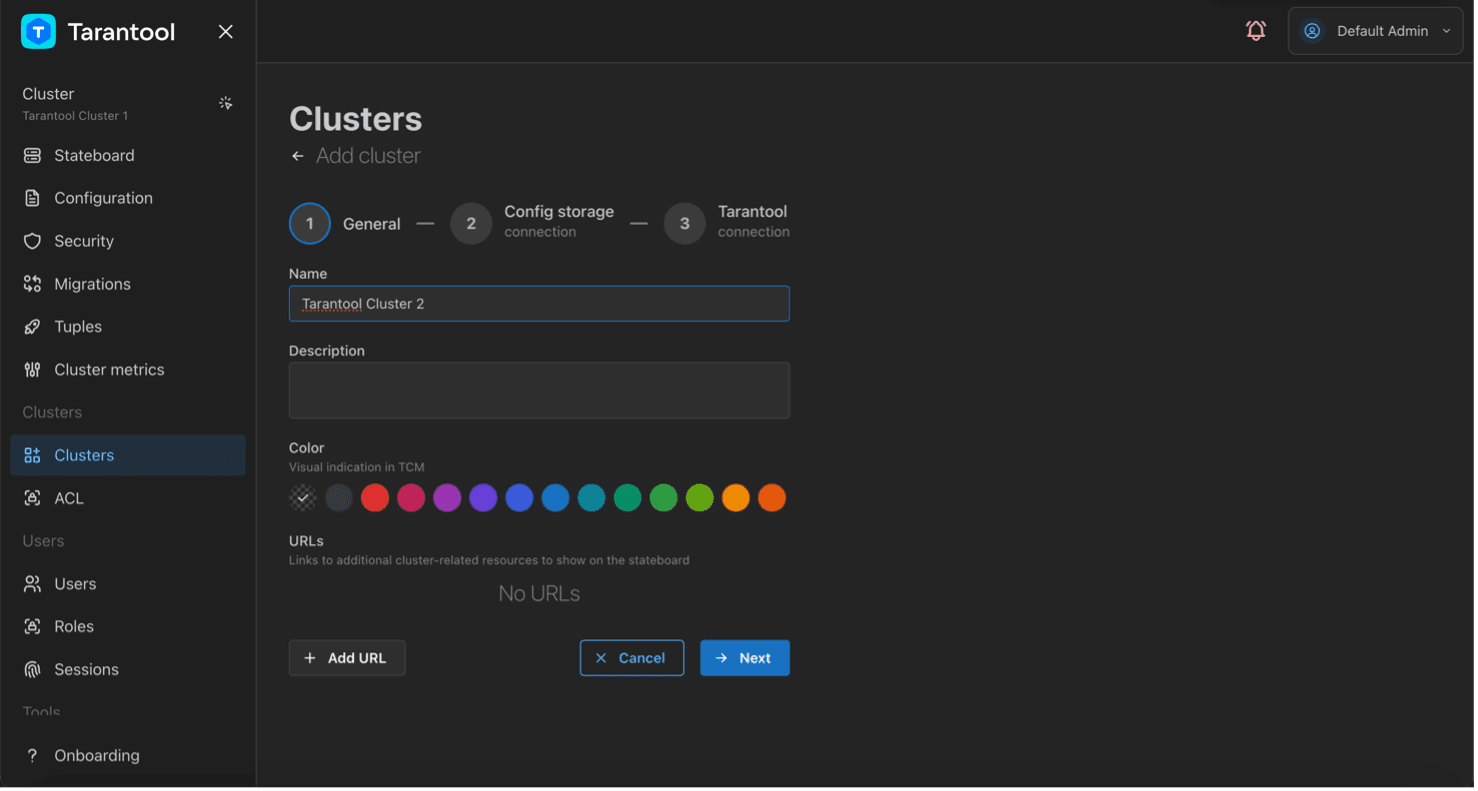Select Clusters in the sidebar
This screenshot has height=791, width=1478.
point(128,456)
